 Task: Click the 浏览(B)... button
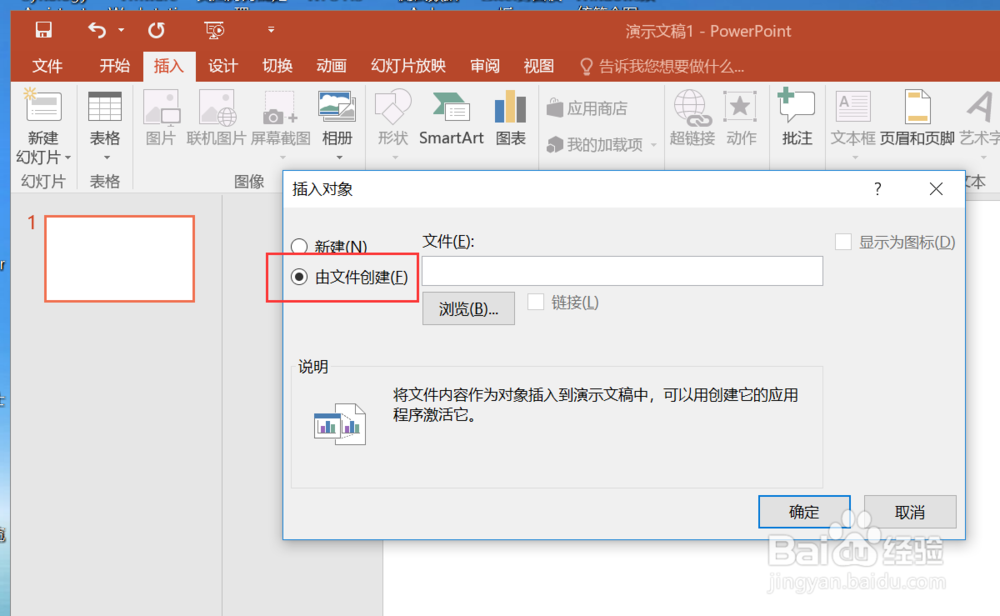tap(468, 309)
